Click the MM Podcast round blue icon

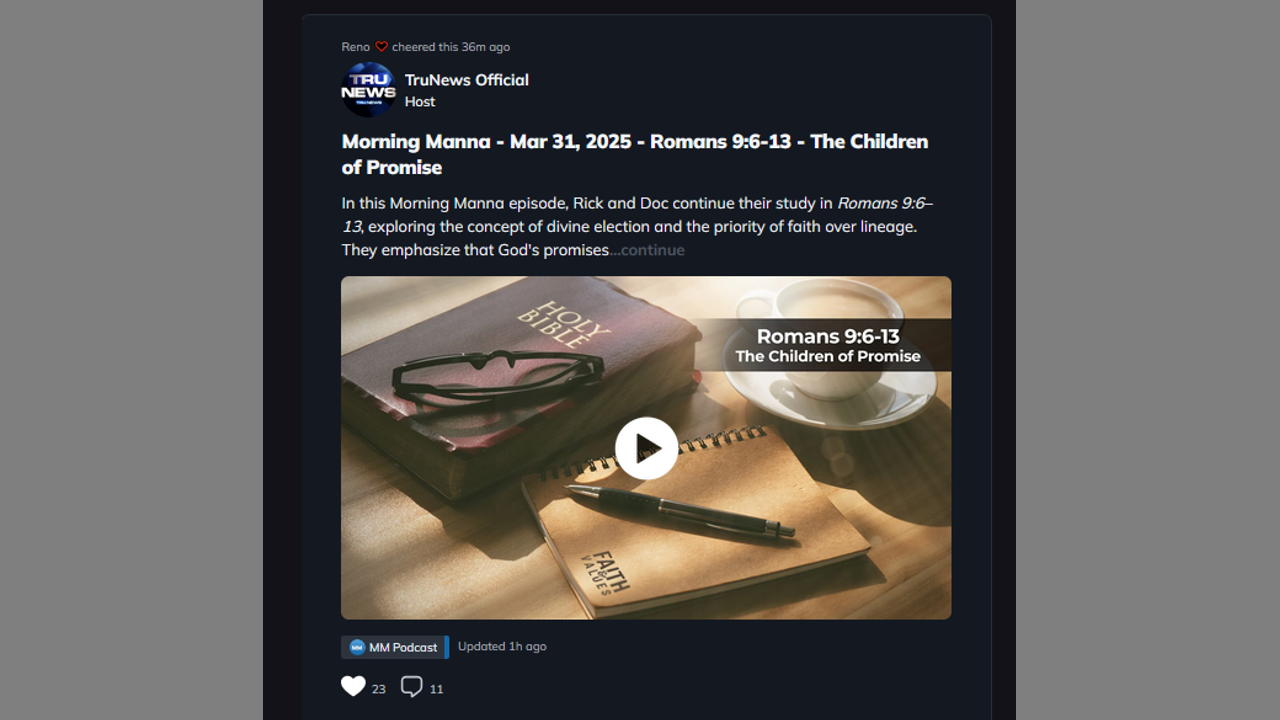357,647
